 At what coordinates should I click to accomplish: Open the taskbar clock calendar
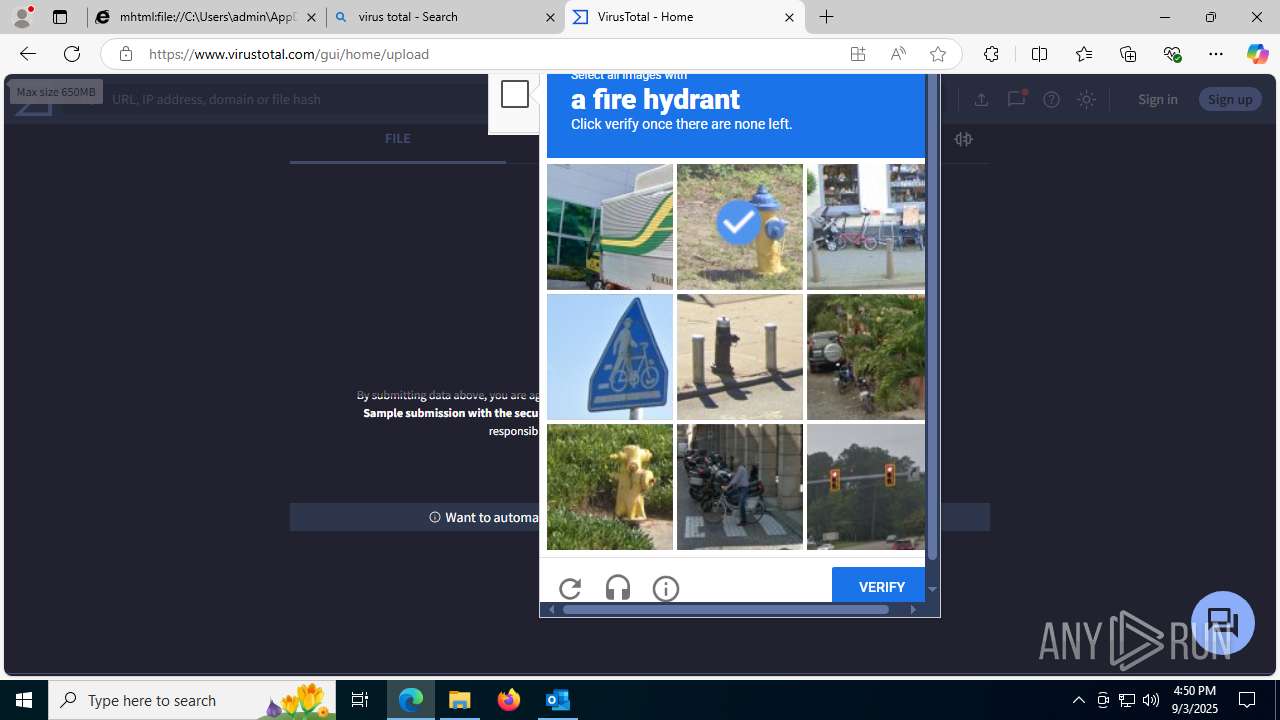click(x=1195, y=700)
